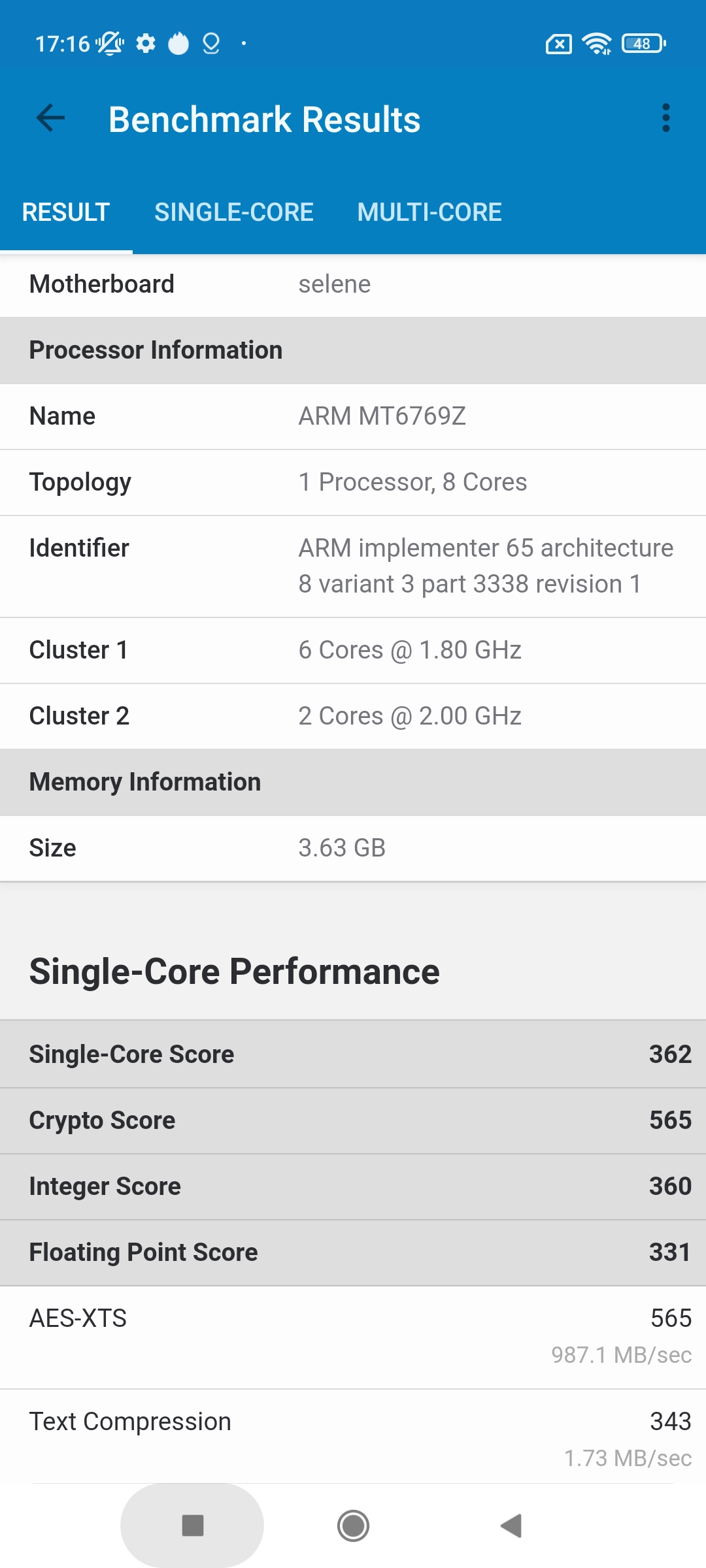706x1568 pixels.
Task: Tap the Wi-Fi status icon
Action: click(x=597, y=44)
